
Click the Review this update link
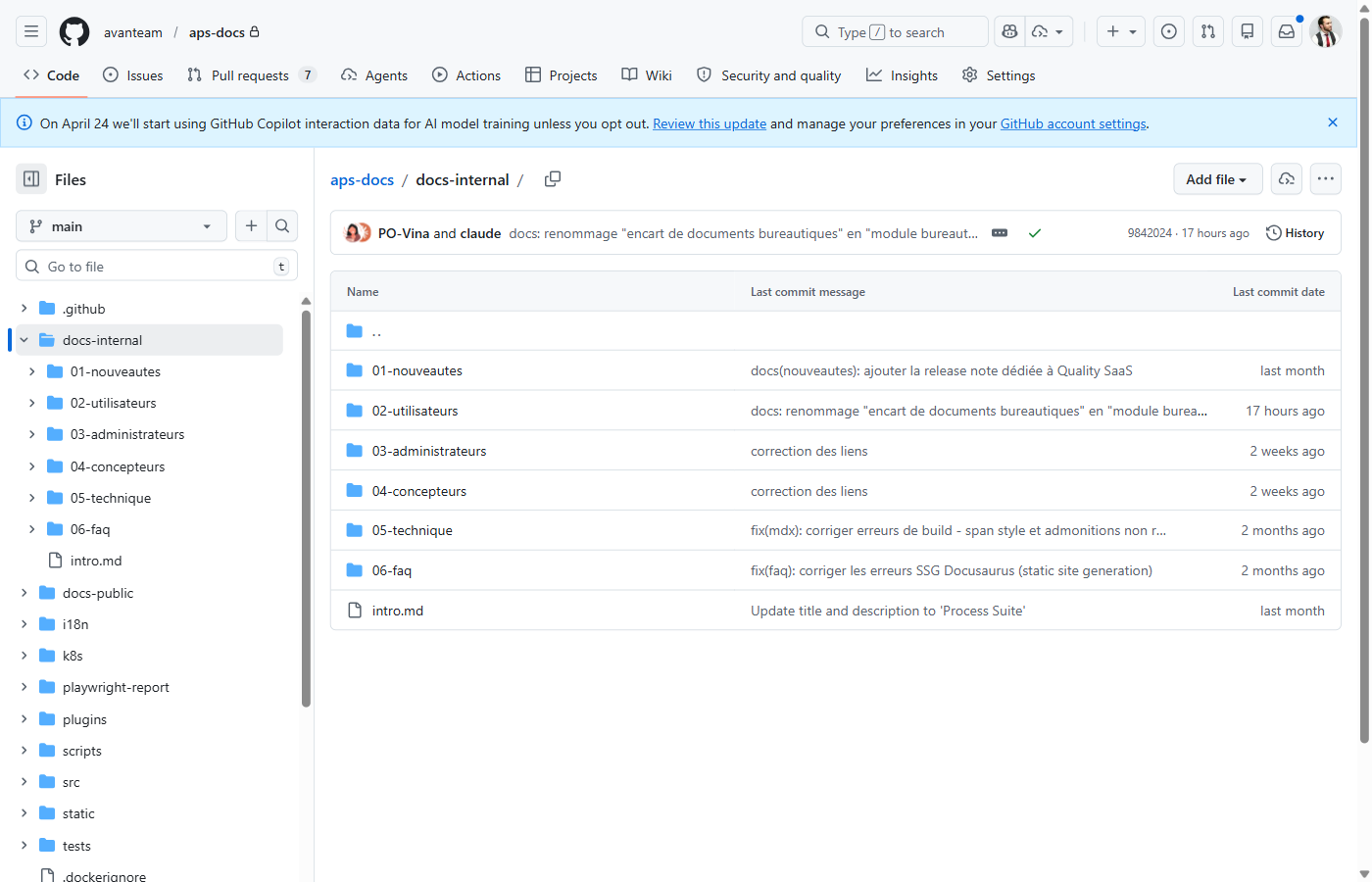(x=709, y=123)
